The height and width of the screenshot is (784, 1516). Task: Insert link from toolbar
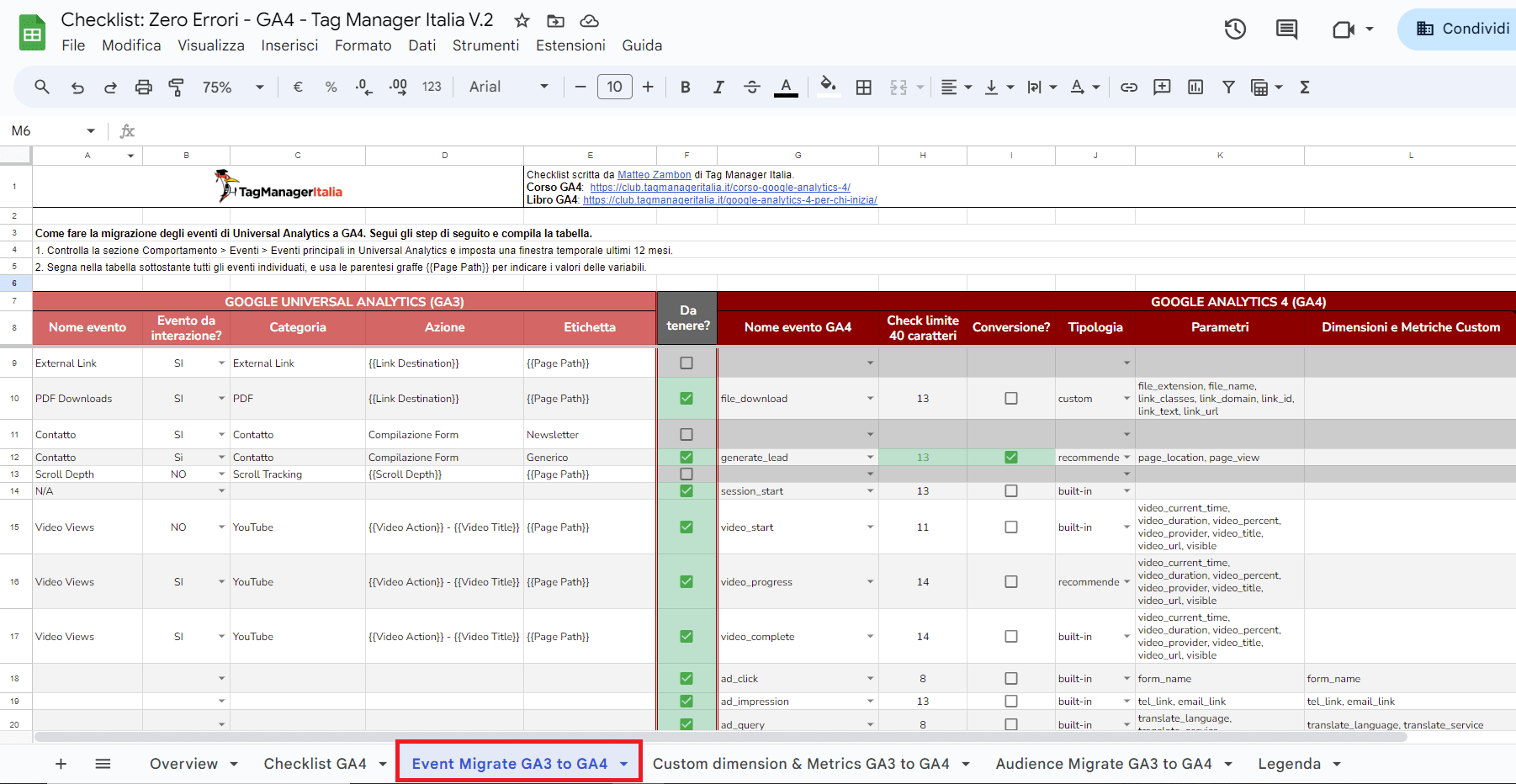tap(1129, 87)
